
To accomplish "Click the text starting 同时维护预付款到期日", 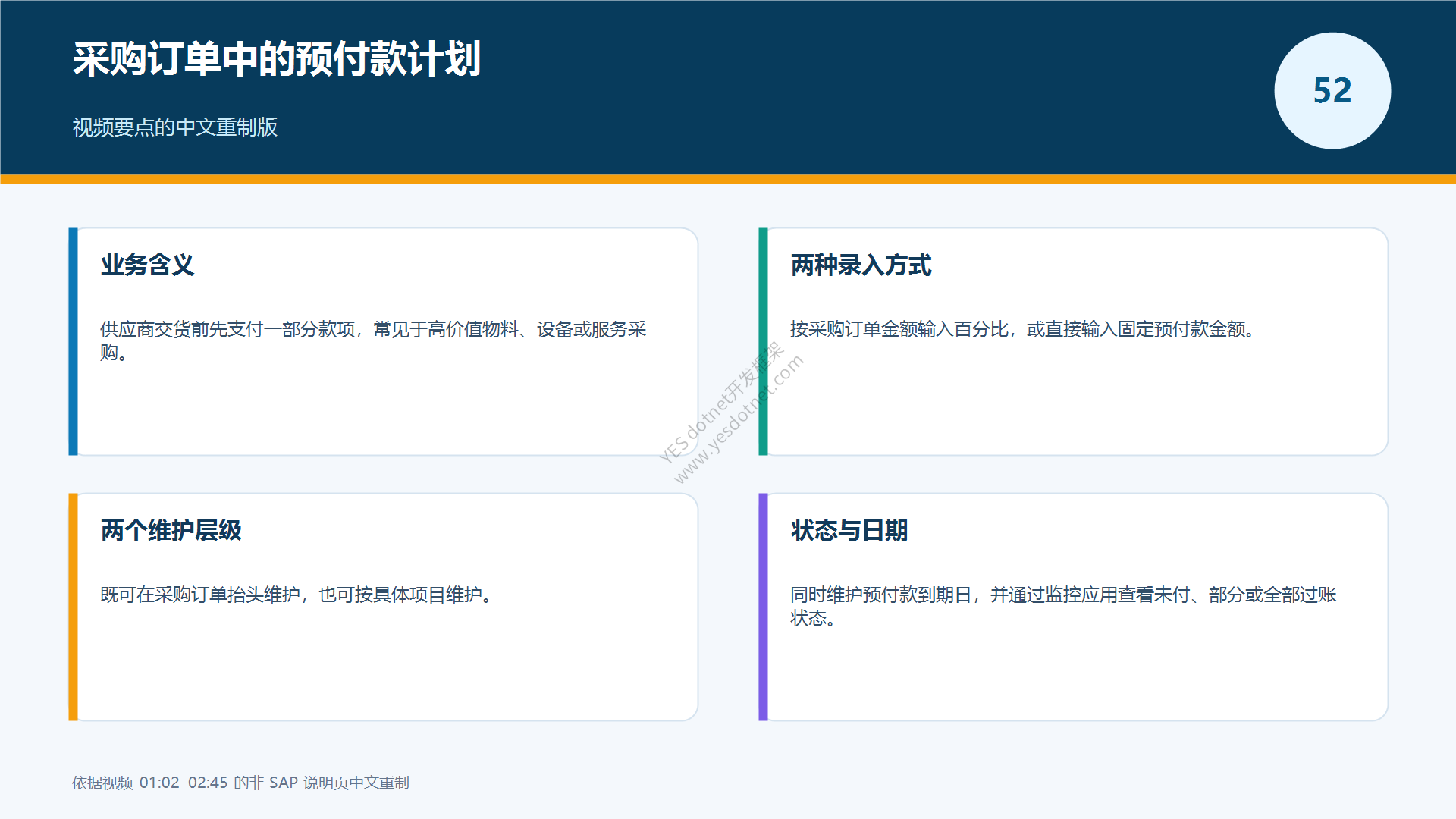I will click(x=1063, y=606).
